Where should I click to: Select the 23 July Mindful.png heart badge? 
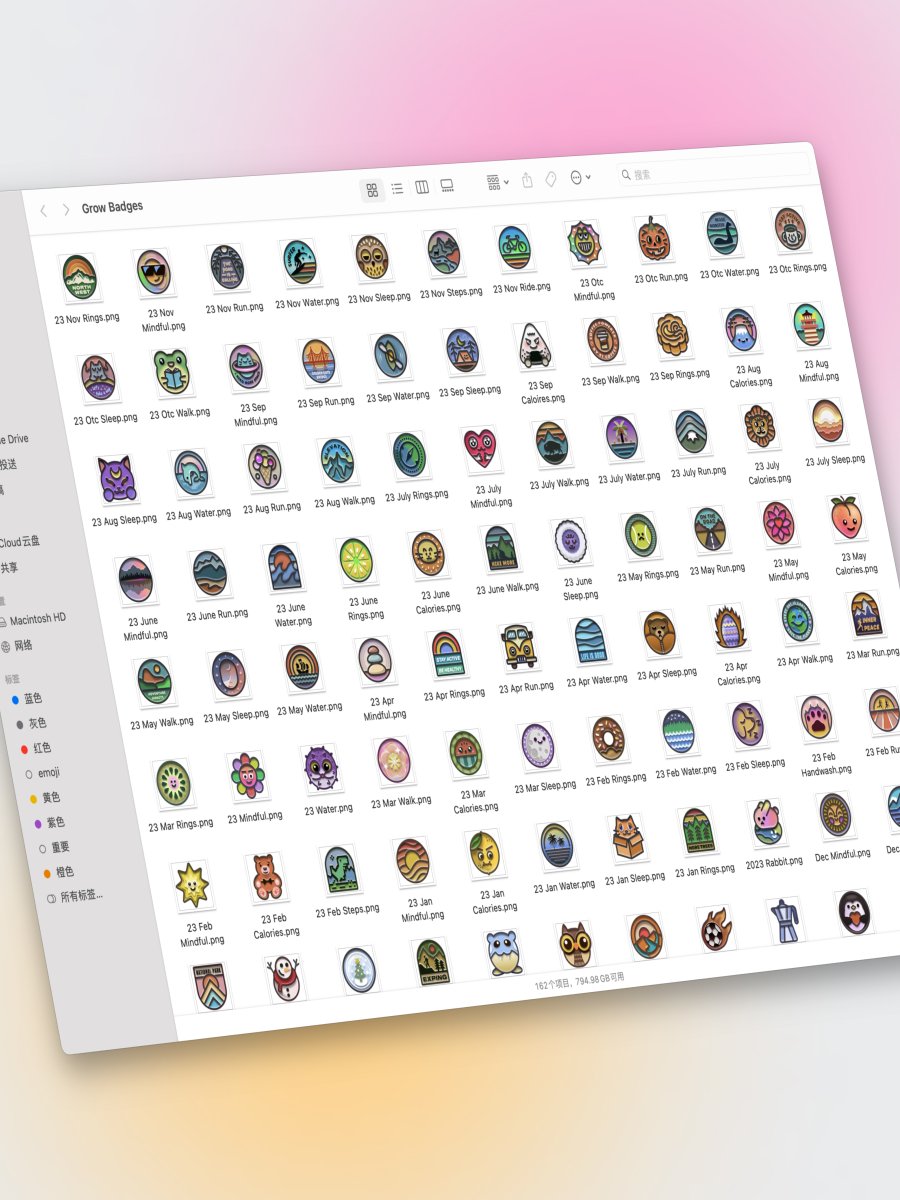tap(481, 449)
